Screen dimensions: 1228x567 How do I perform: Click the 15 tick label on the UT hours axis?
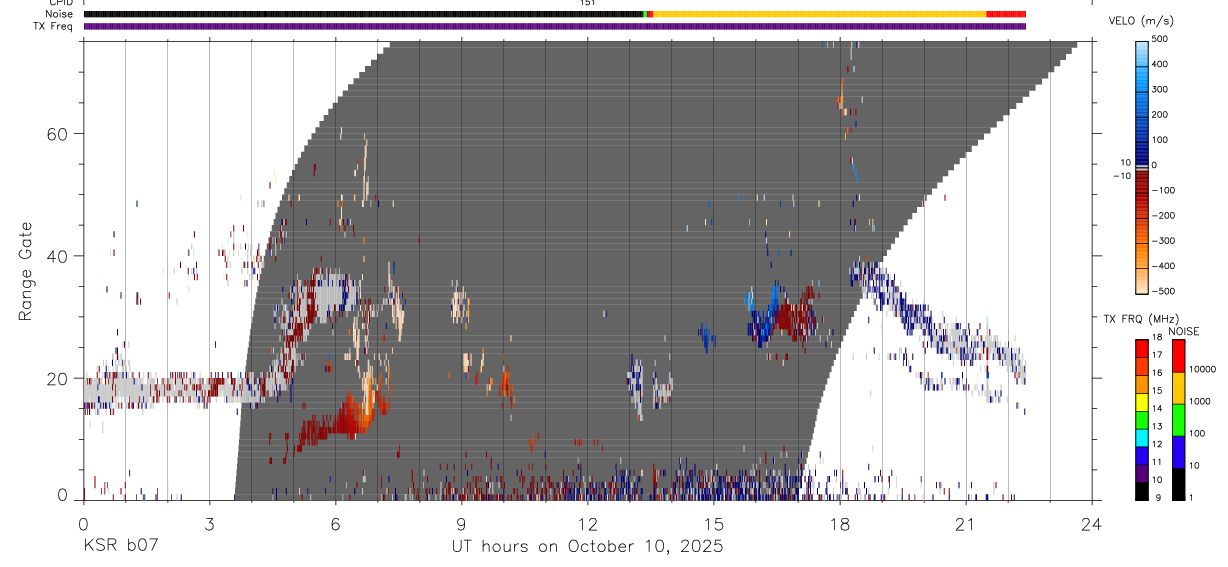coord(713,524)
